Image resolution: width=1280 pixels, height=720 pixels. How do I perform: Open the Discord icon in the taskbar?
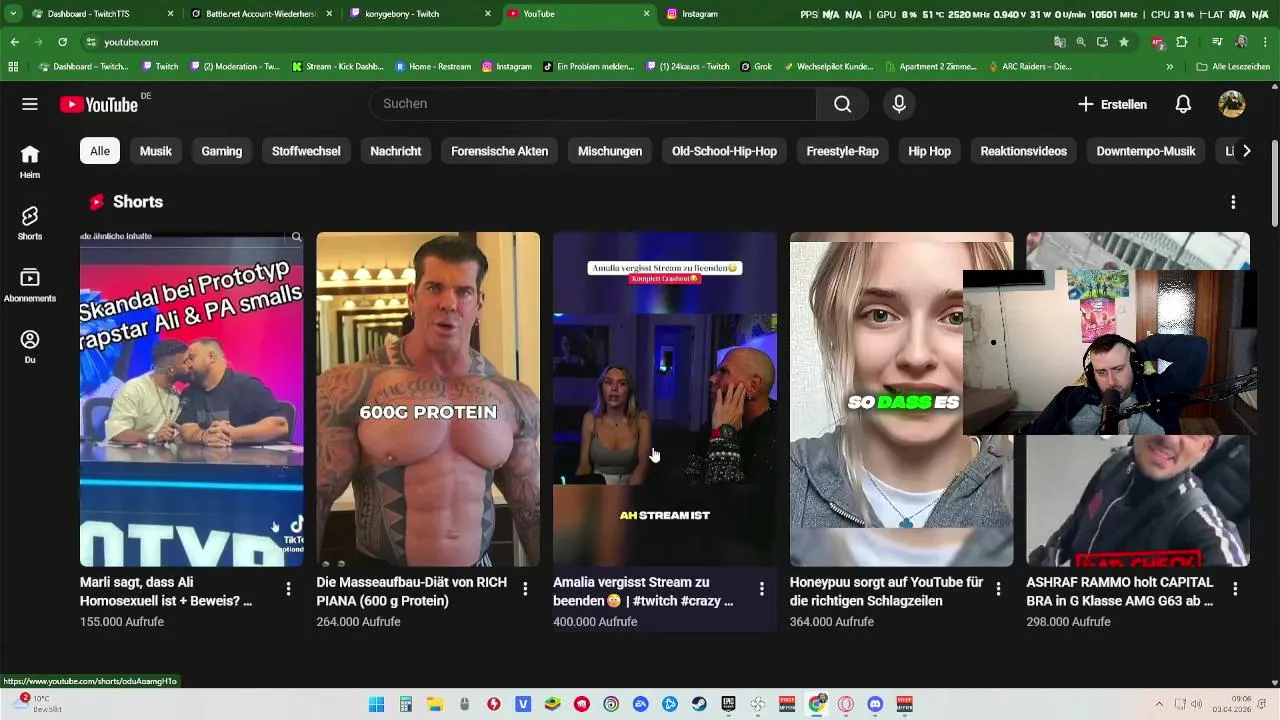pos(876,704)
